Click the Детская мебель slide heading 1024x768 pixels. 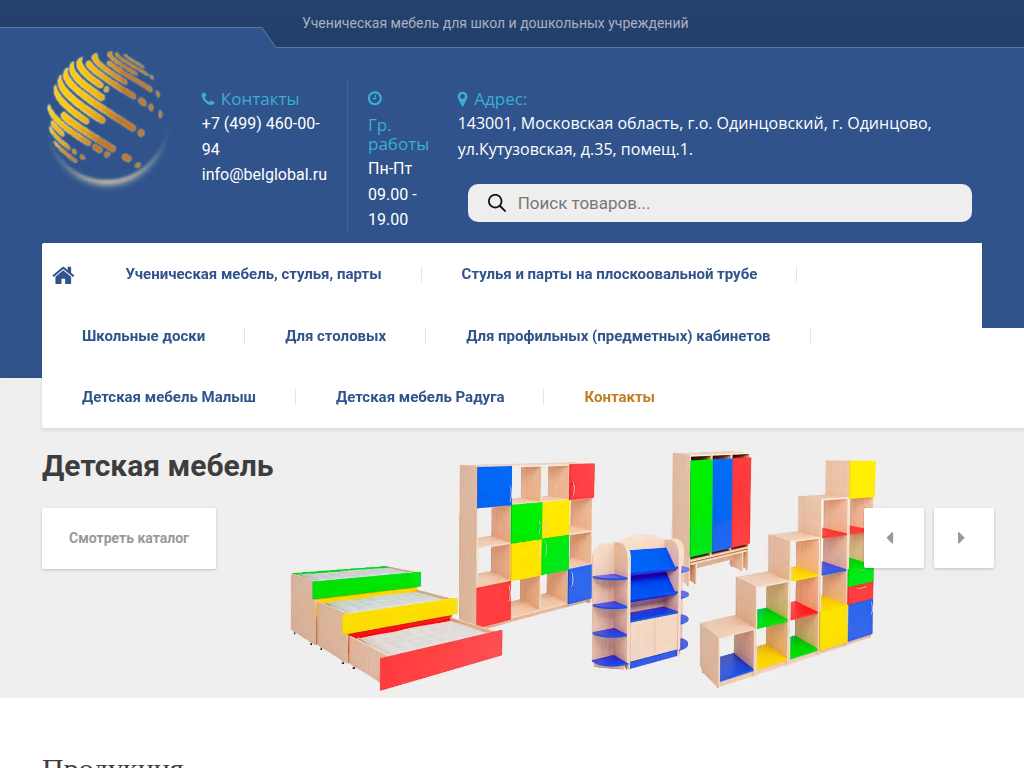(157, 466)
